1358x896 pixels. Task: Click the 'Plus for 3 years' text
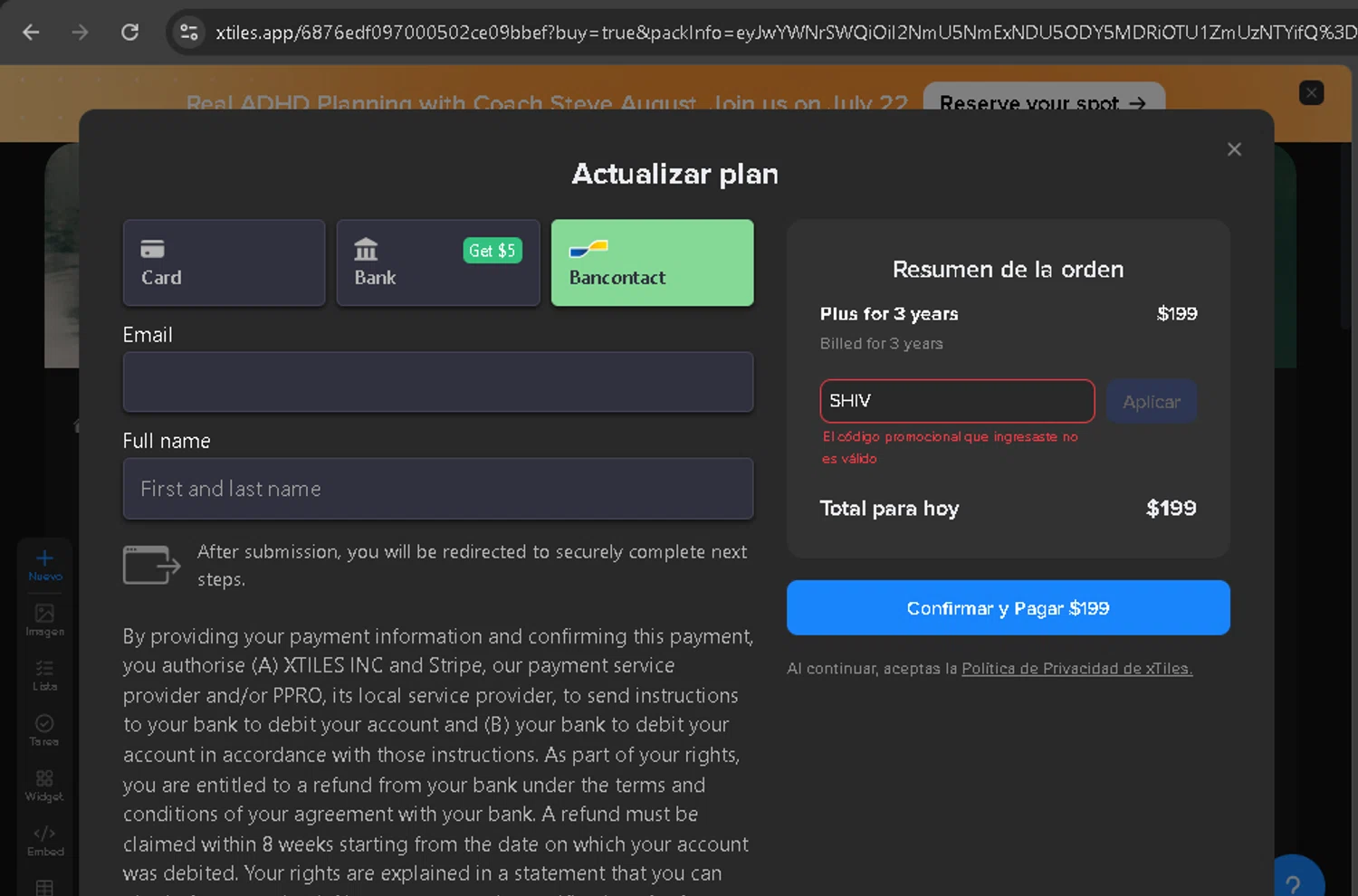(889, 314)
